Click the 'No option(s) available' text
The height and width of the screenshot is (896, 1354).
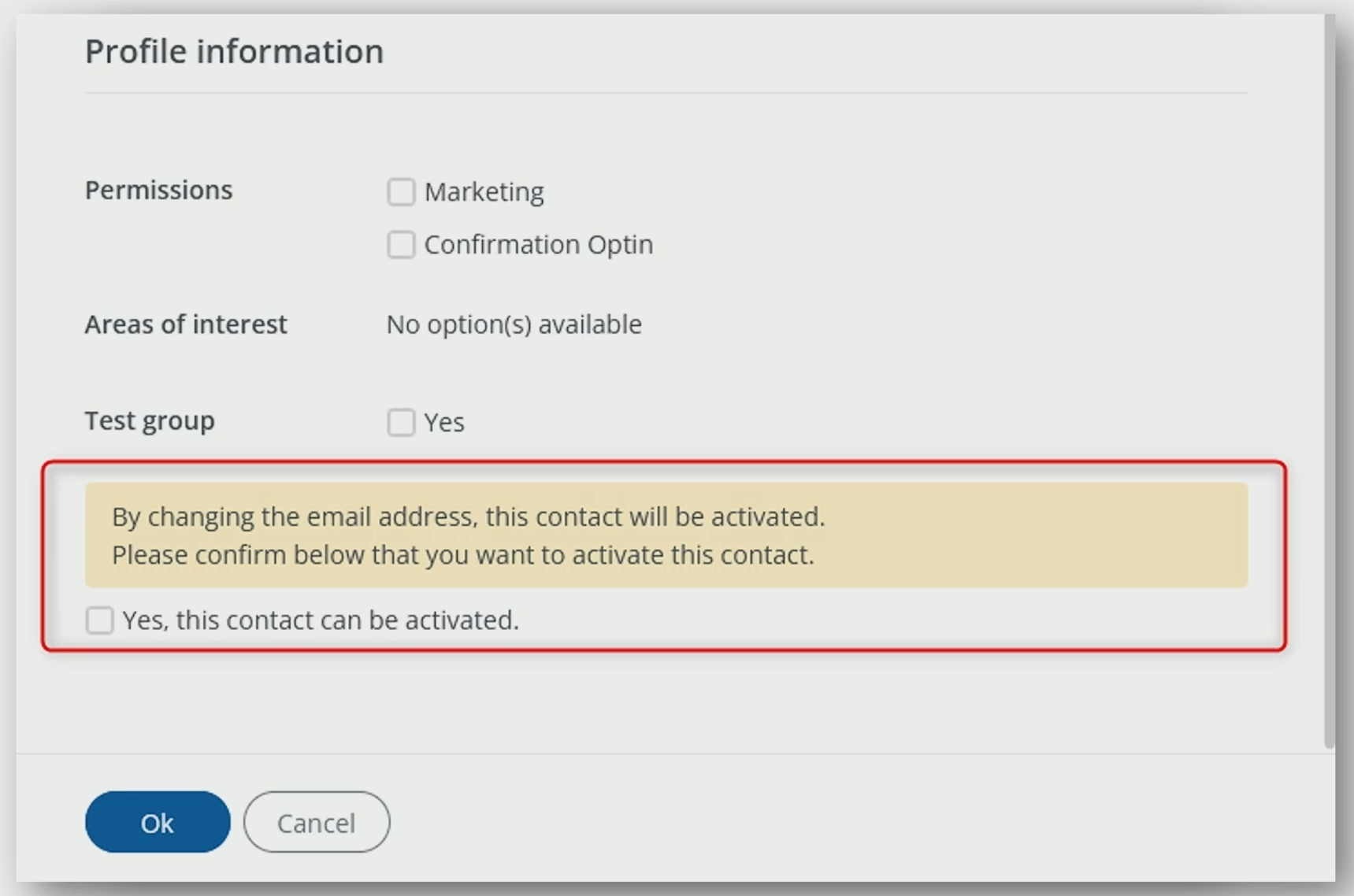tap(514, 324)
